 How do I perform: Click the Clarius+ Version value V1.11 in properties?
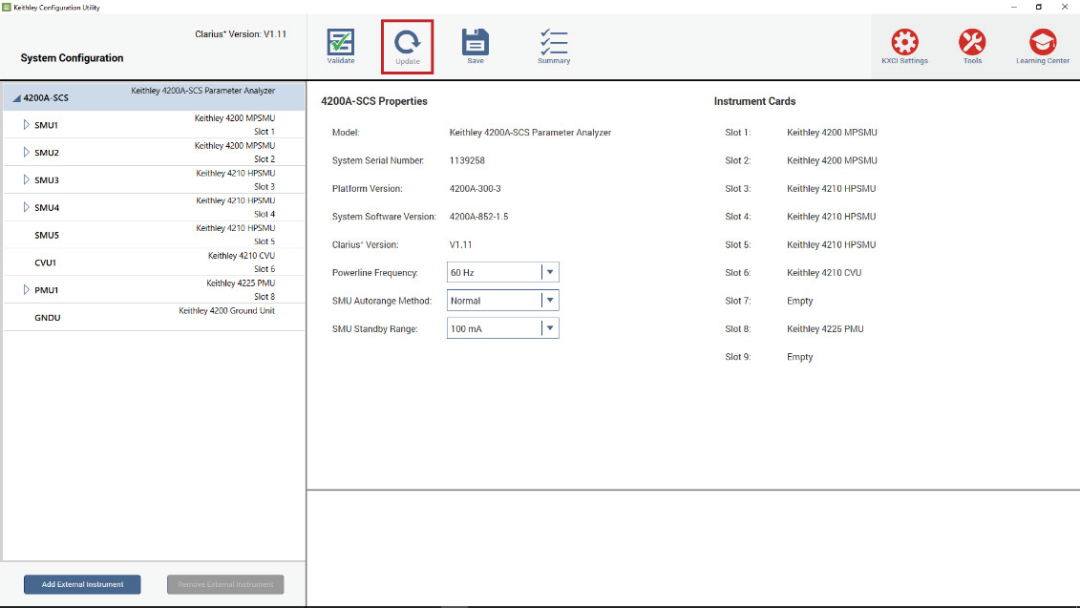461,245
